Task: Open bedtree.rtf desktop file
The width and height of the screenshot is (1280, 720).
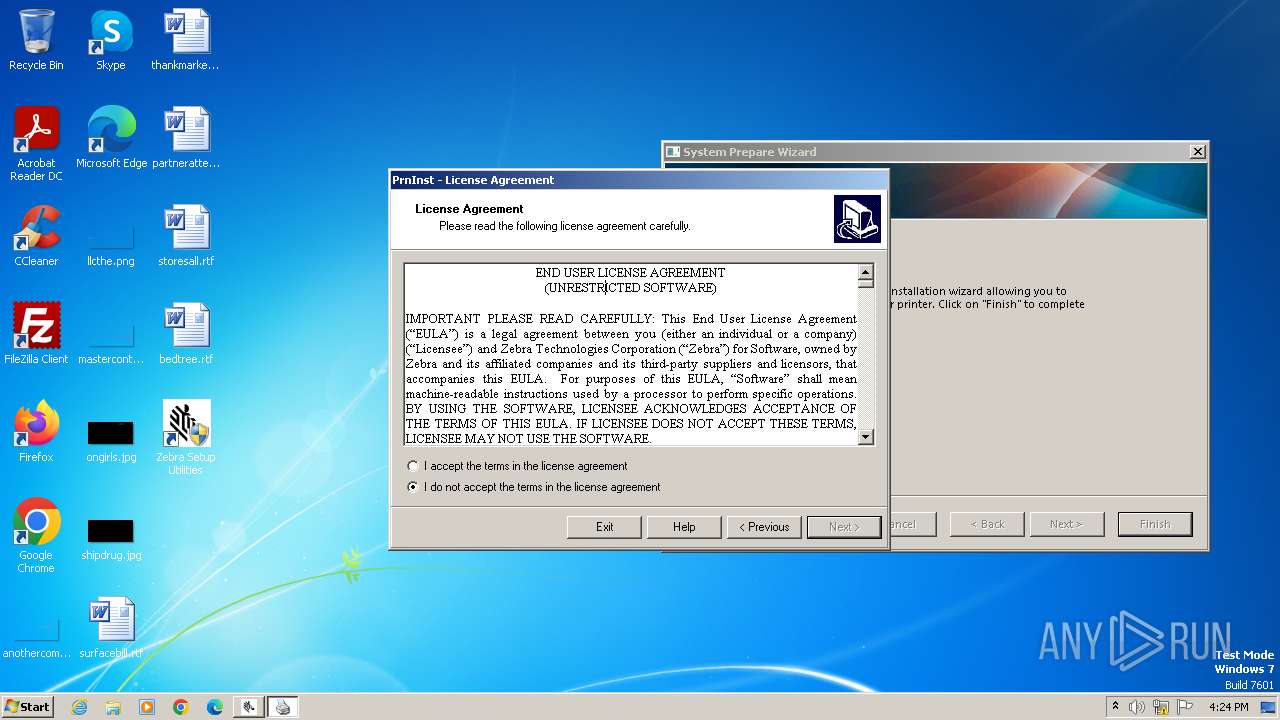Action: click(x=186, y=334)
